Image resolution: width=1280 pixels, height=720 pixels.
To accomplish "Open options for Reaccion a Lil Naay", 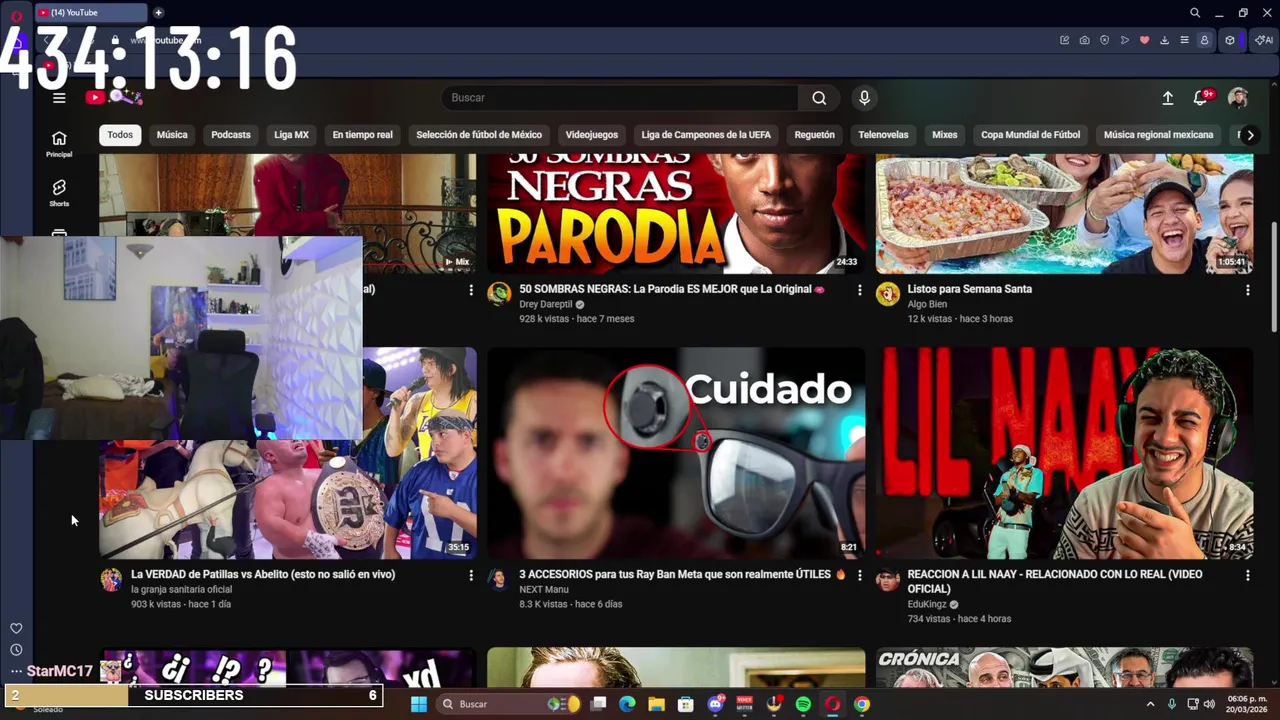I will [1247, 576].
